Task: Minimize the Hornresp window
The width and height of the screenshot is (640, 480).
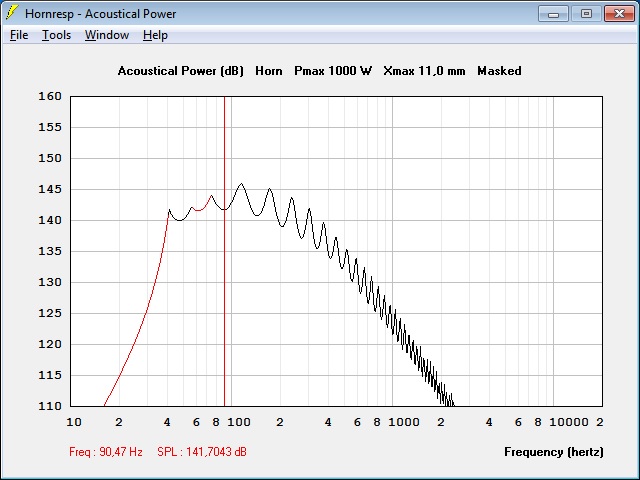Action: 553,14
